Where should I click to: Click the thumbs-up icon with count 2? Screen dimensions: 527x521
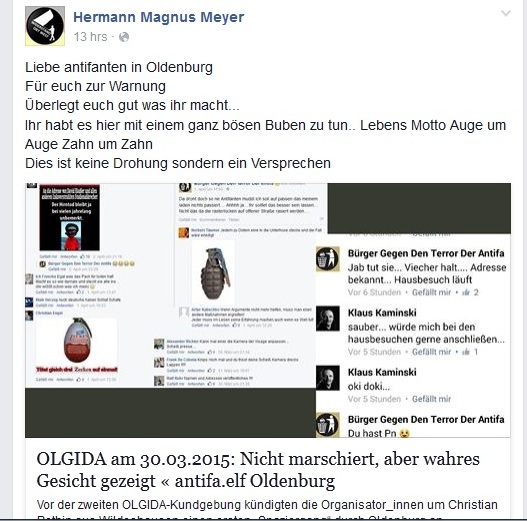pyautogui.click(x=470, y=292)
